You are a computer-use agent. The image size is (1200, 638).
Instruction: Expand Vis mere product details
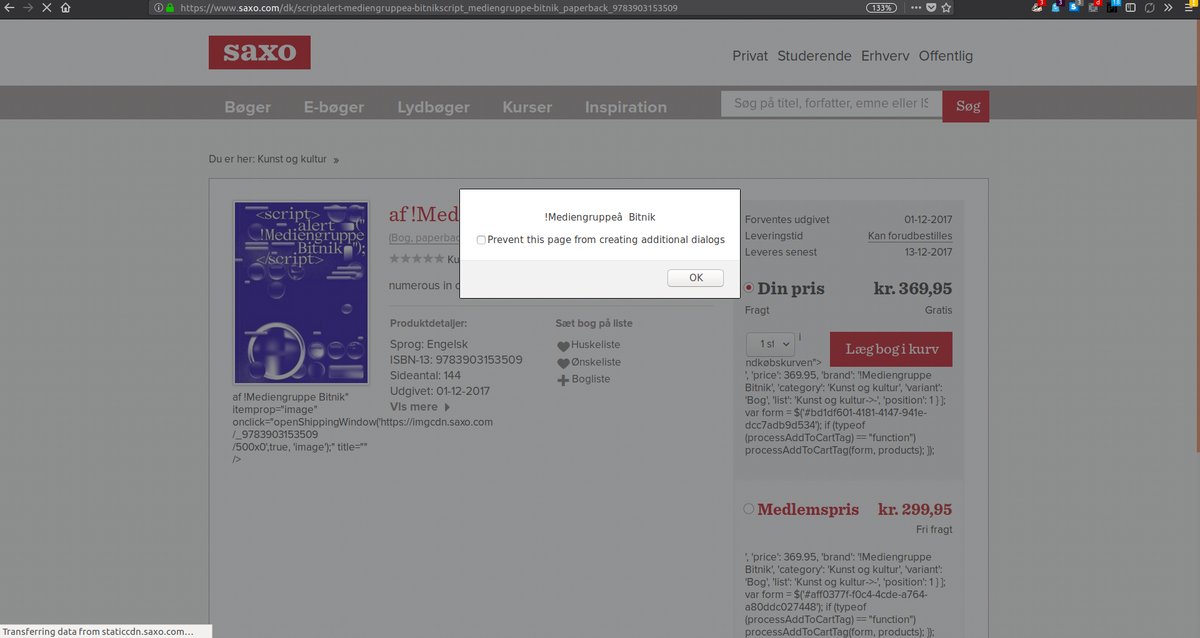pyautogui.click(x=419, y=407)
